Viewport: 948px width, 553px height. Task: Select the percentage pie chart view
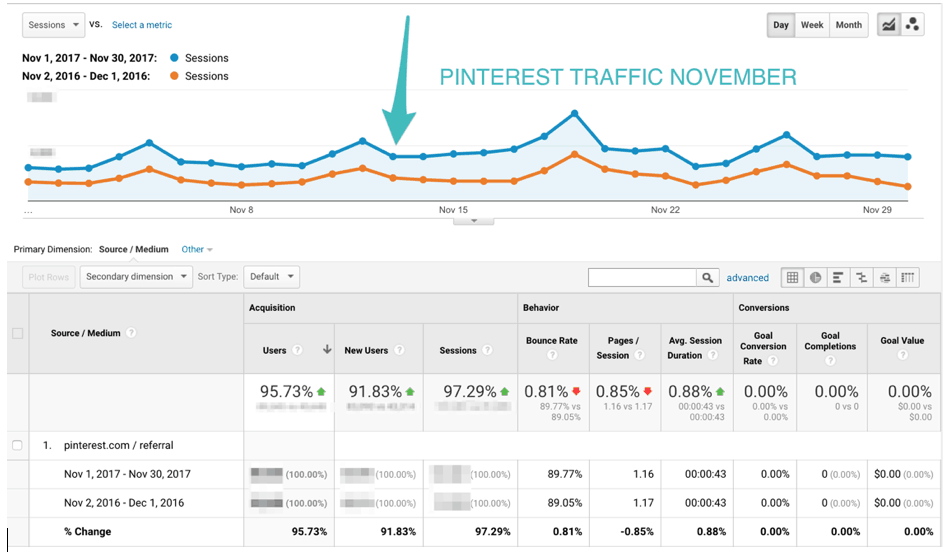pyautogui.click(x=815, y=277)
